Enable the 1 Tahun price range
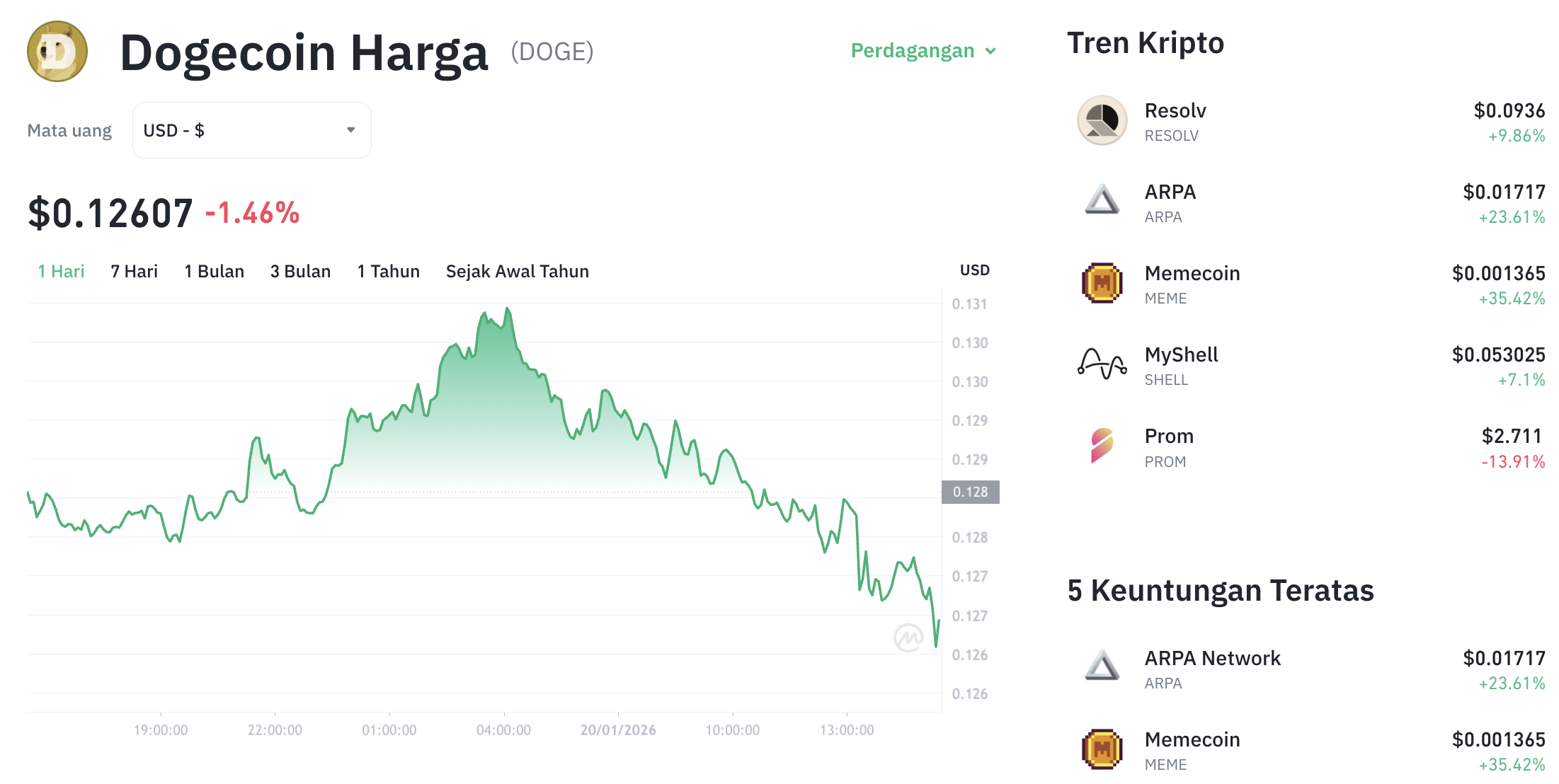The width and height of the screenshot is (1559, 784). pos(388,270)
